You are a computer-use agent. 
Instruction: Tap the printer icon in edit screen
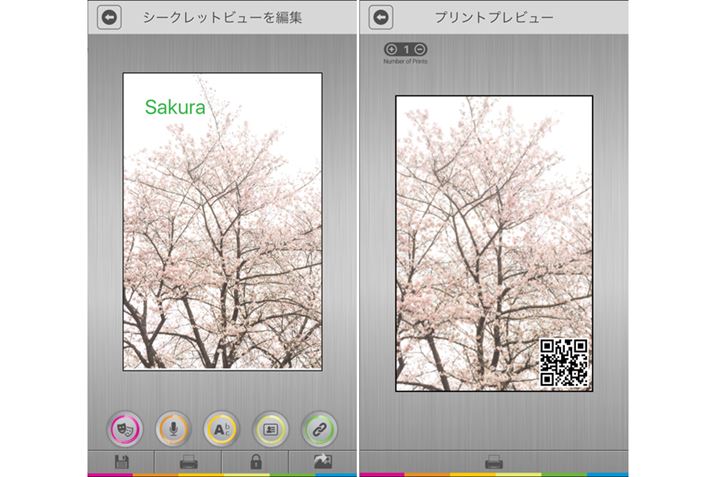pos(188,462)
